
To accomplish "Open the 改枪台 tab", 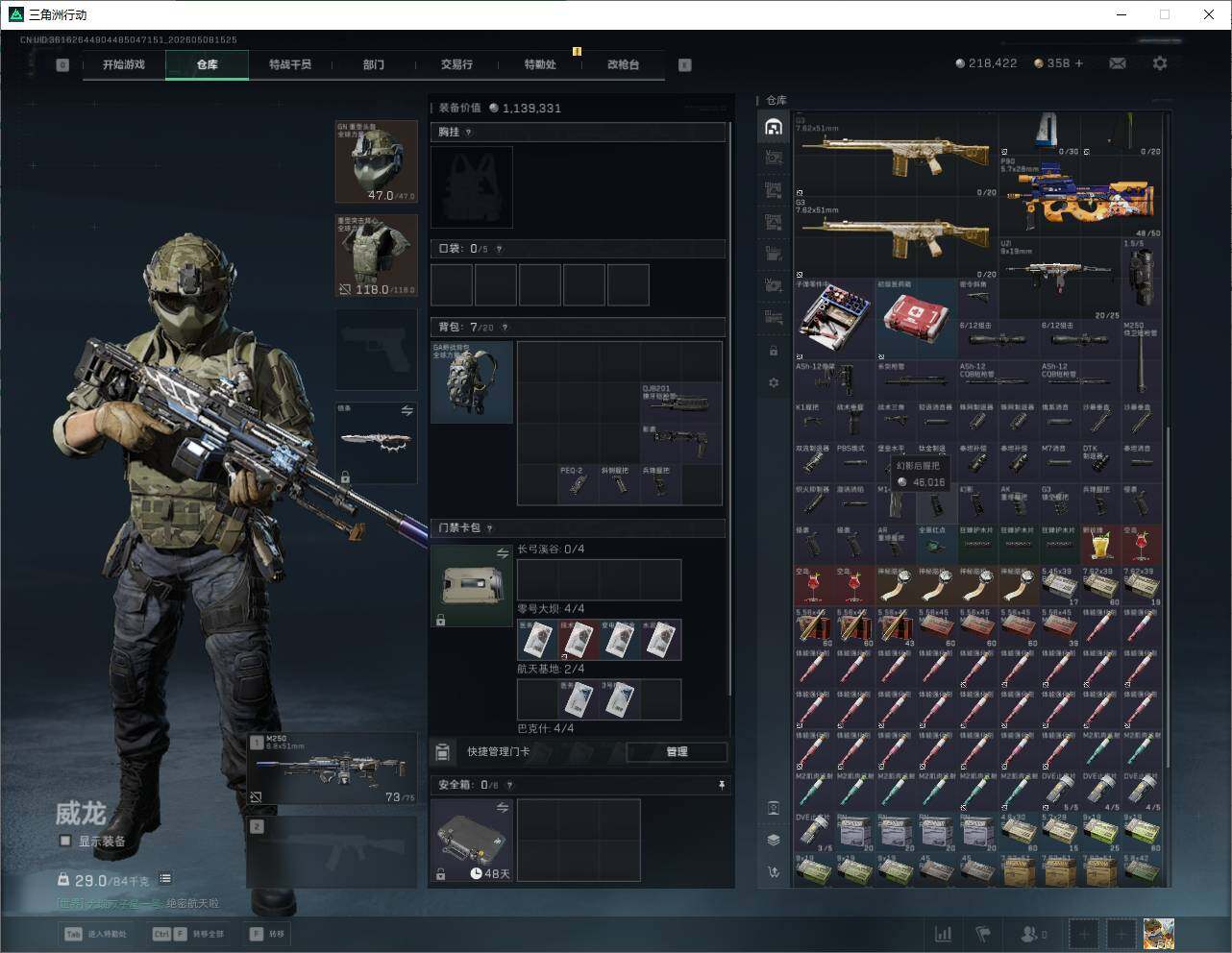I will (x=623, y=64).
